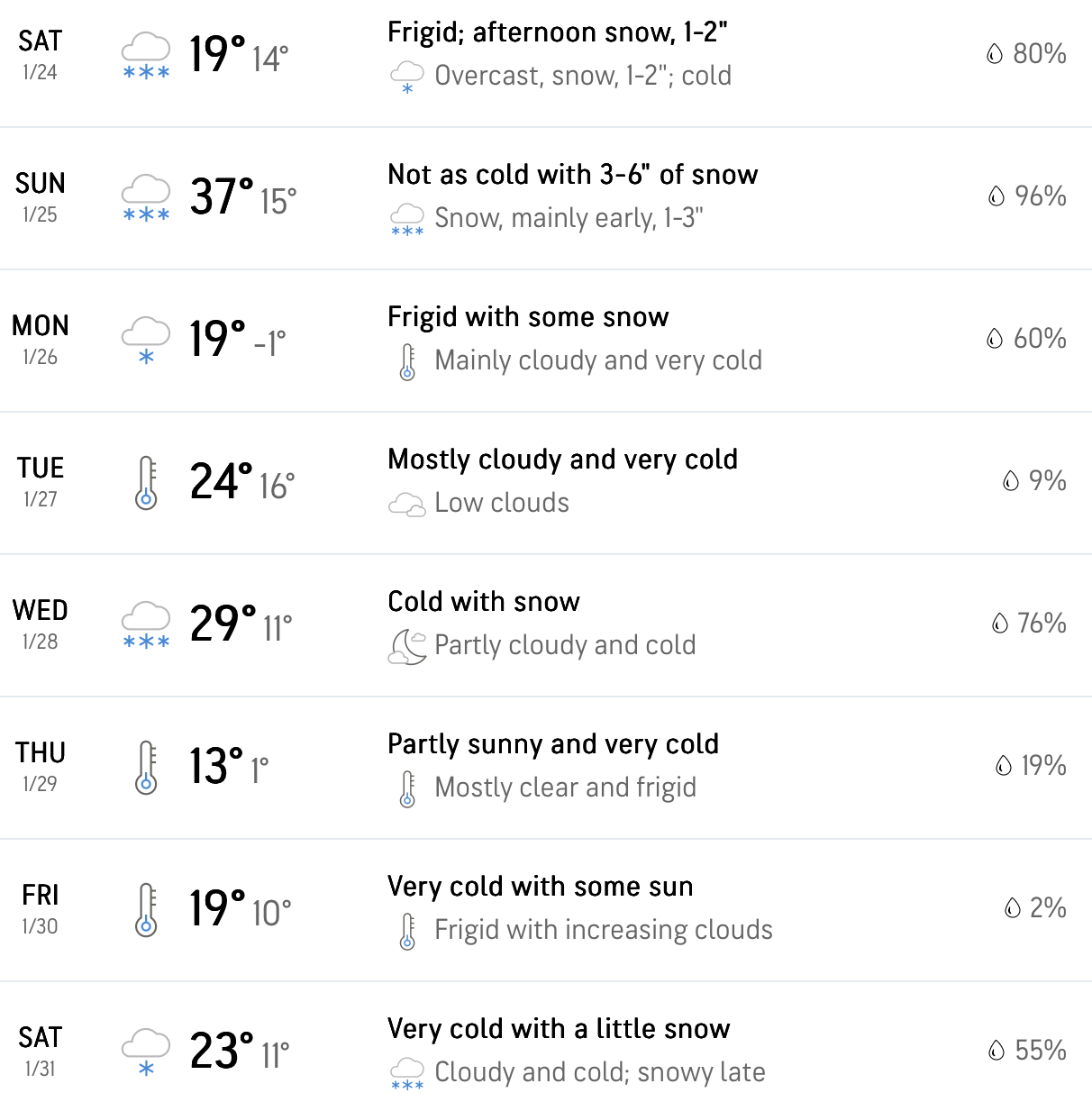Click the snow cloud icon for WED 1/28
1092x1111 pixels.
tap(146, 625)
